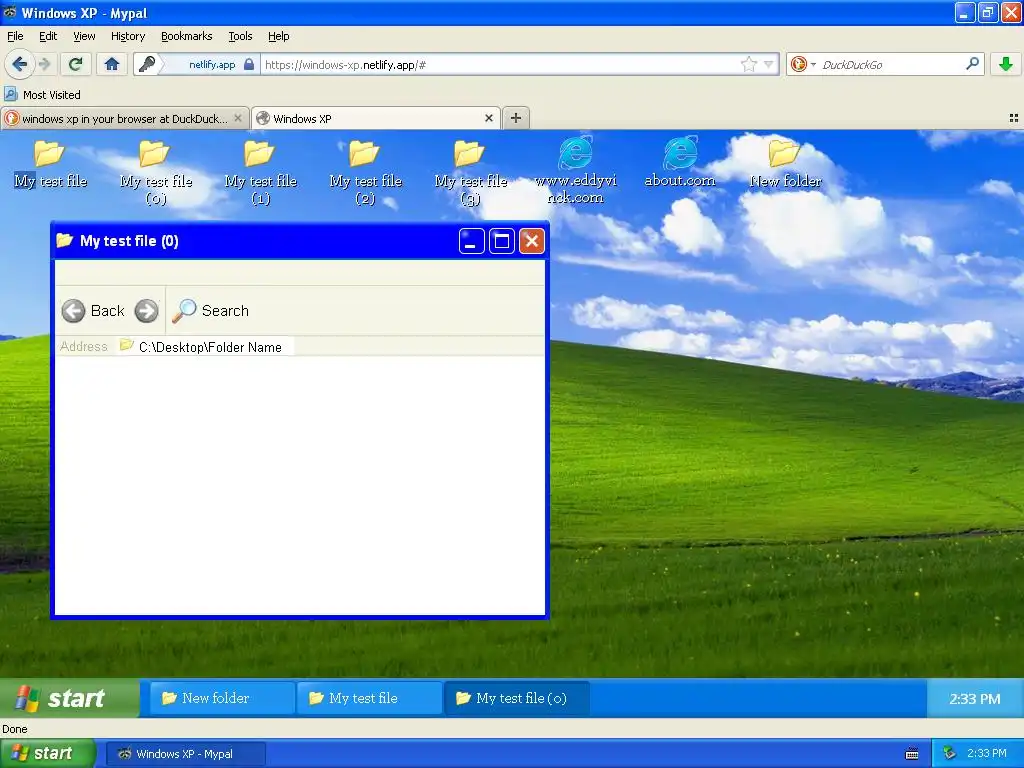Open the Bookmarks menu
Viewport: 1024px width, 768px height.
point(186,36)
